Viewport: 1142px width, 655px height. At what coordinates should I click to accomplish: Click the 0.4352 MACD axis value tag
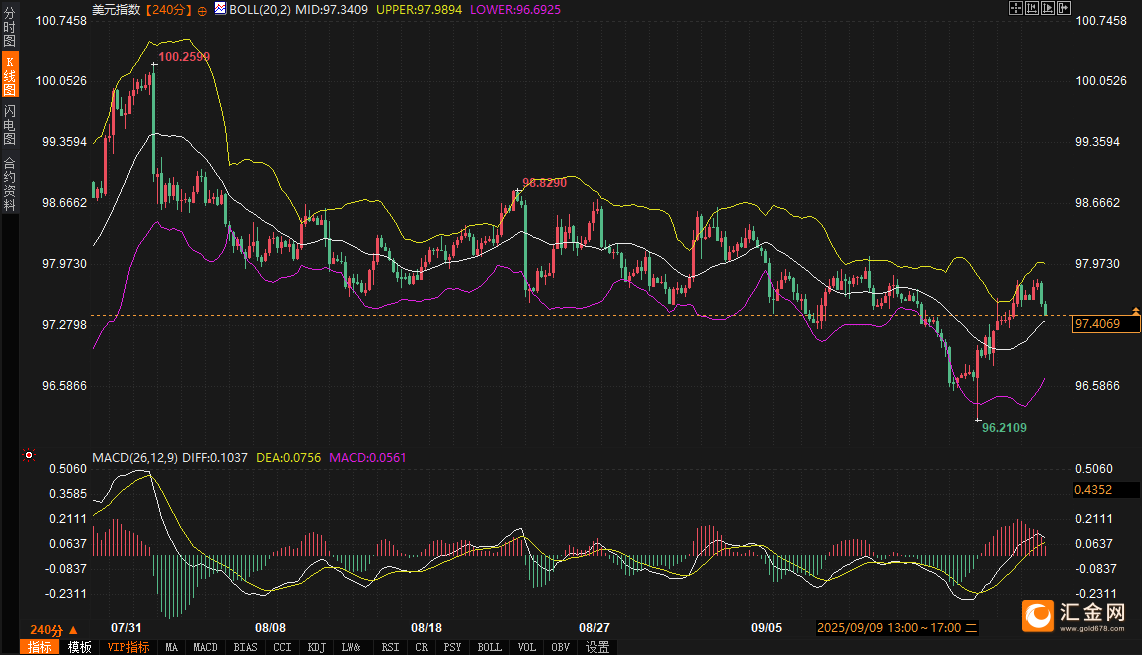click(1106, 490)
